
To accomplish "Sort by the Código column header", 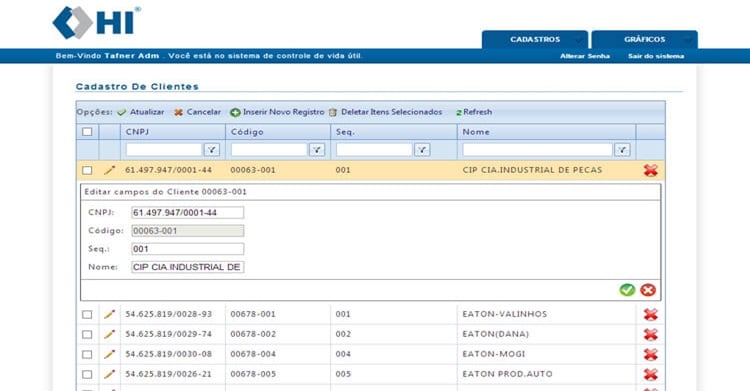I will [247, 132].
